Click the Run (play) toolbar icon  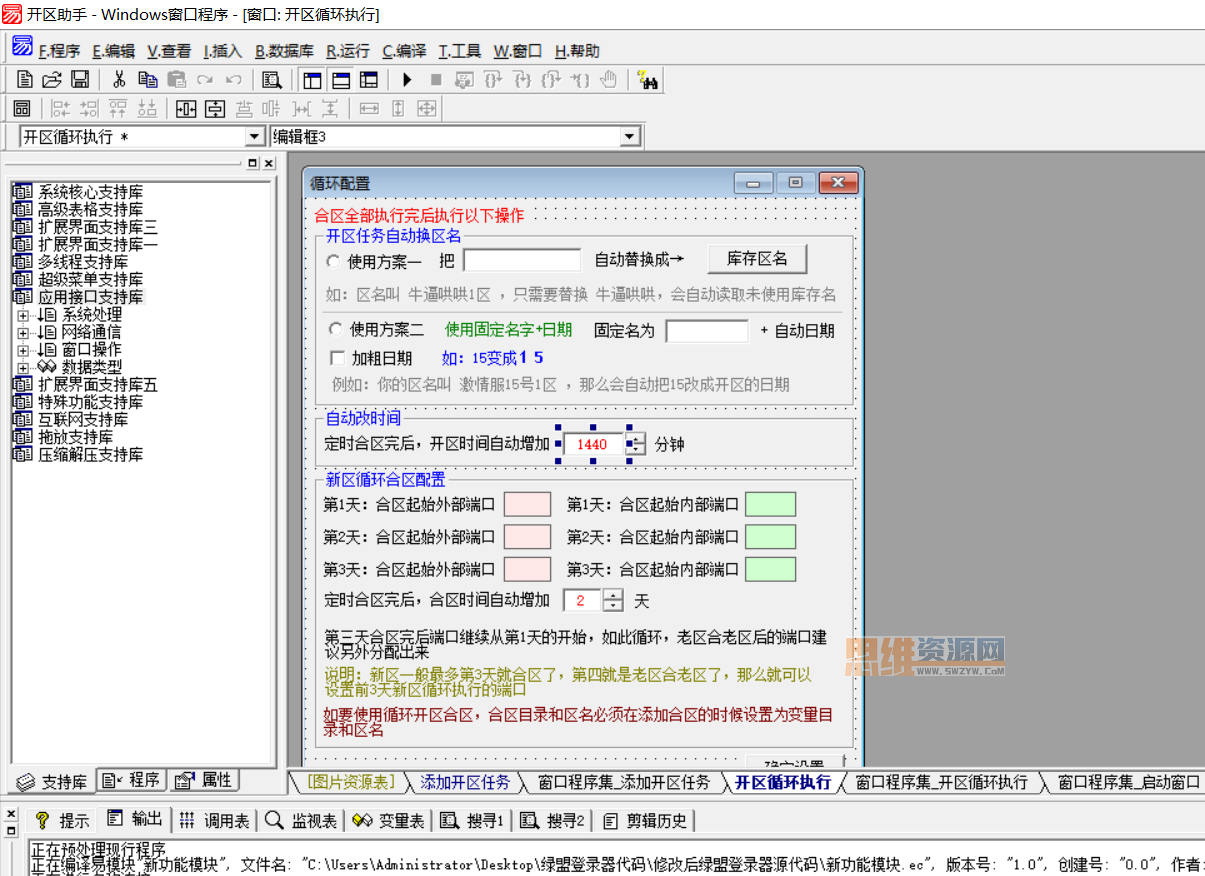407,80
